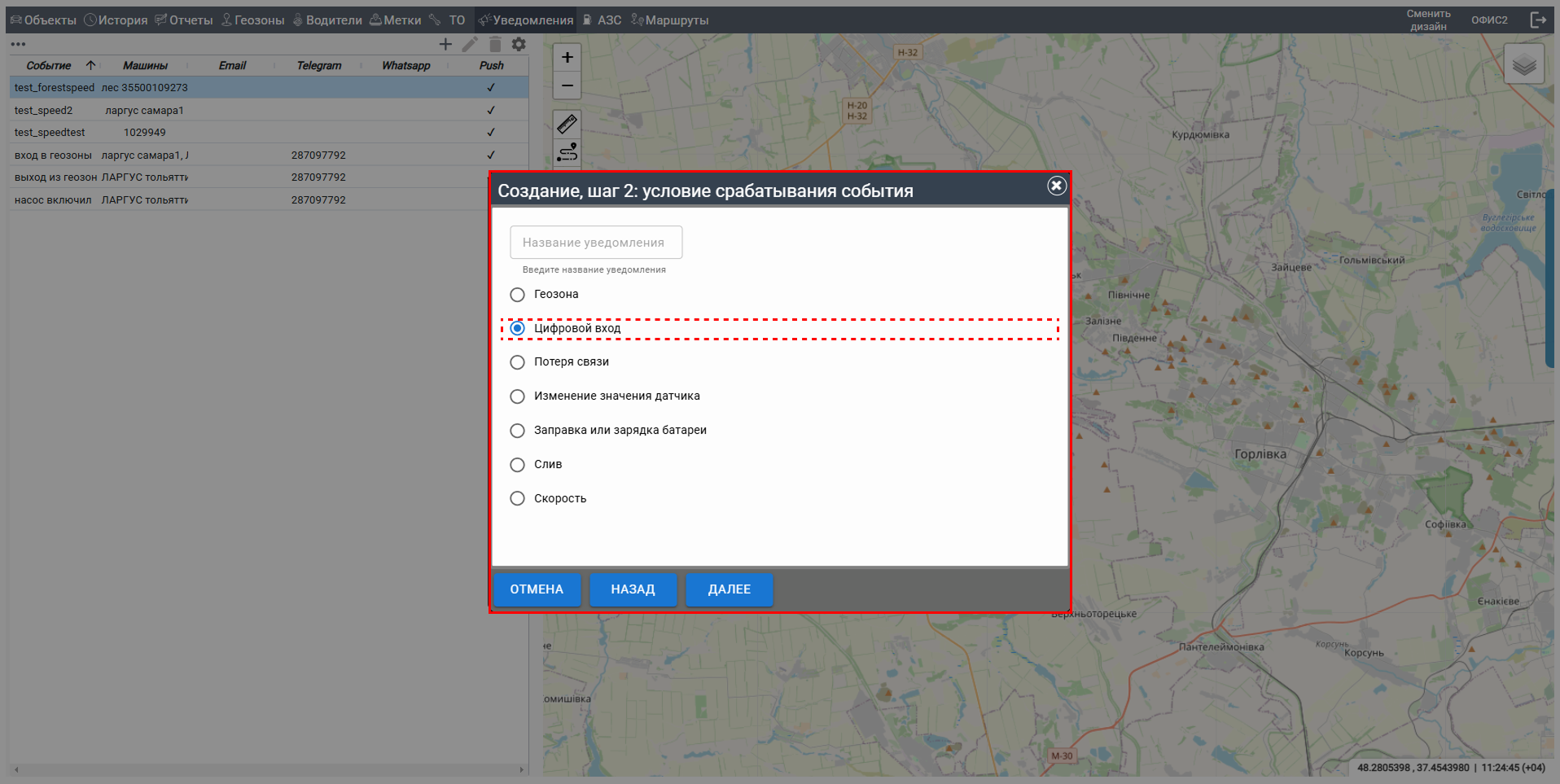Viewport: 1560px width, 784px height.
Task: Sort by the Событие column header
Action: (x=49, y=65)
